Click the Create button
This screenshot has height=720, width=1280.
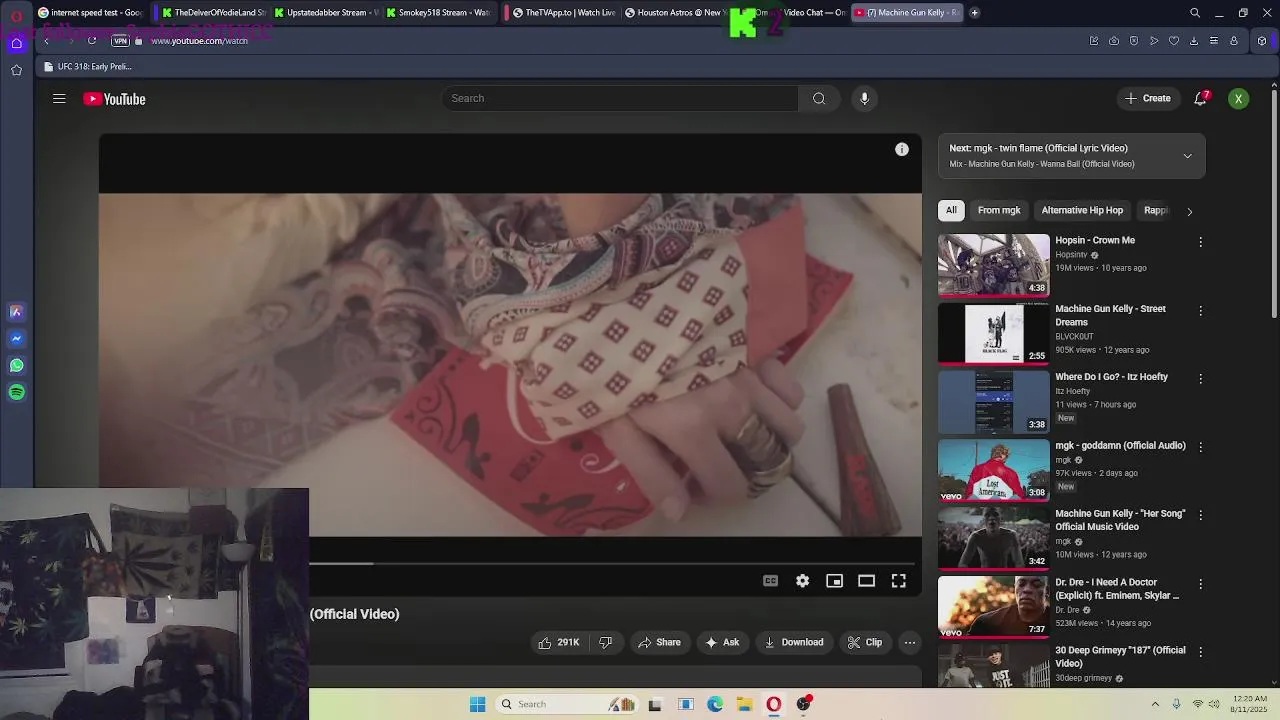coord(1147,98)
